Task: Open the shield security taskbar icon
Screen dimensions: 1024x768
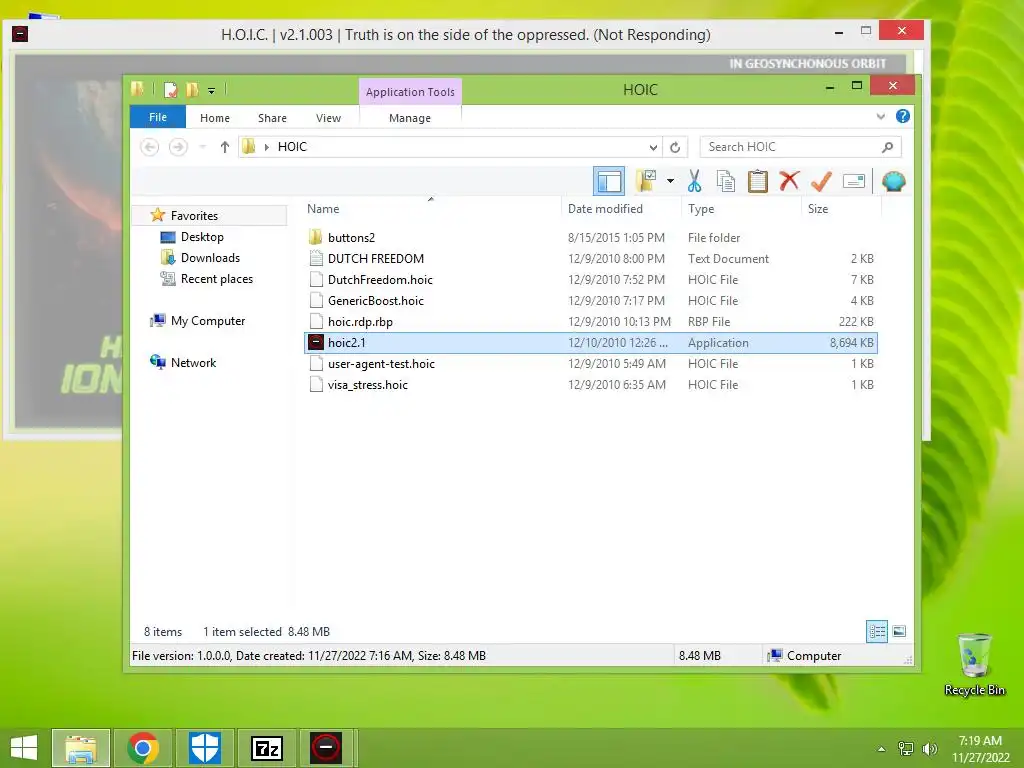Action: pyautogui.click(x=205, y=748)
